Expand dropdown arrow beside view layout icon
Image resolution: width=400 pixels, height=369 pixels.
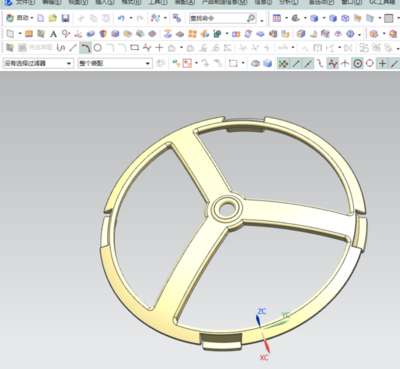pyautogui.click(x=286, y=18)
